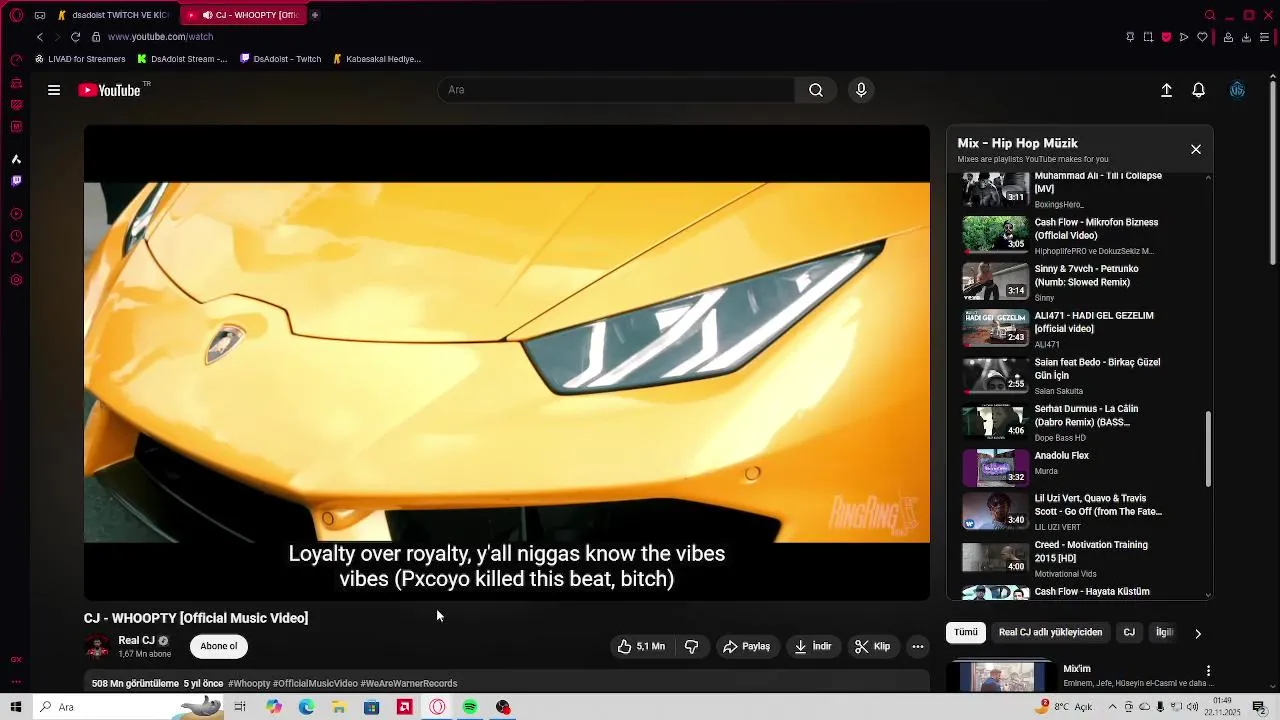This screenshot has width=1280, height=720.
Task: Close the Mix - Hip Hop Müzik playlist panel
Action: click(x=1196, y=149)
